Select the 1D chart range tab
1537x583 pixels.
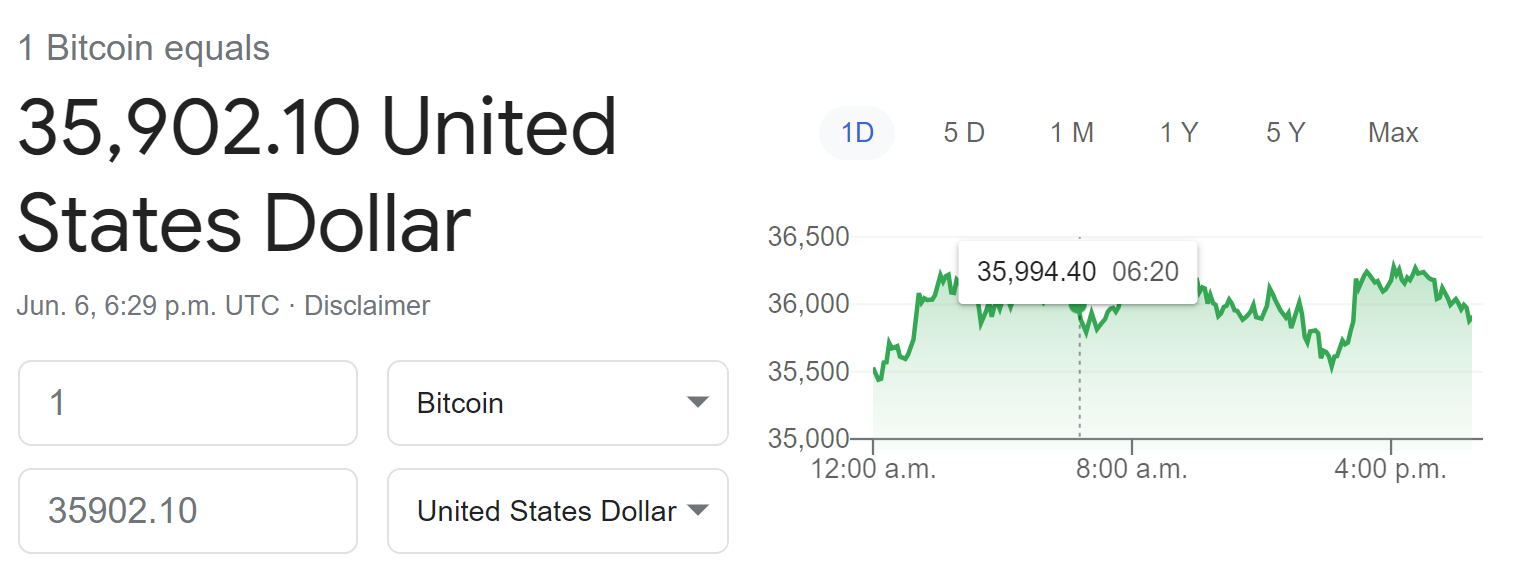857,133
